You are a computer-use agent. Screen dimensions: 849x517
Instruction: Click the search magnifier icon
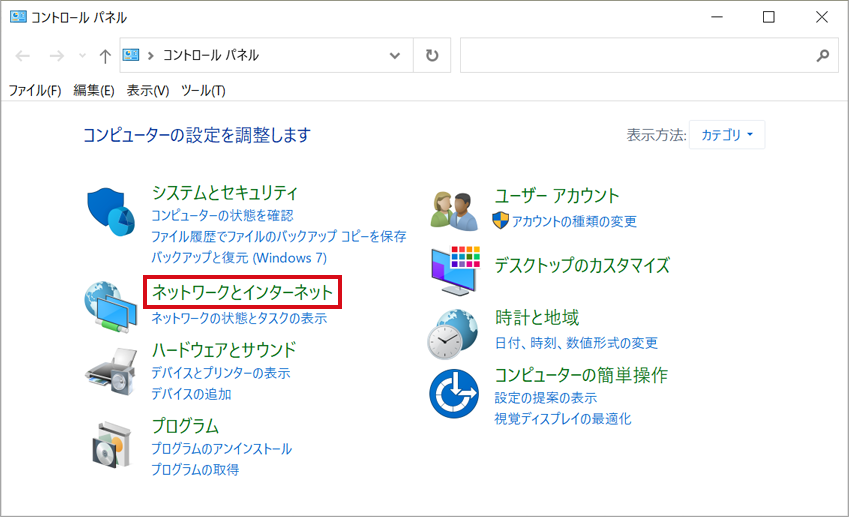click(x=822, y=55)
